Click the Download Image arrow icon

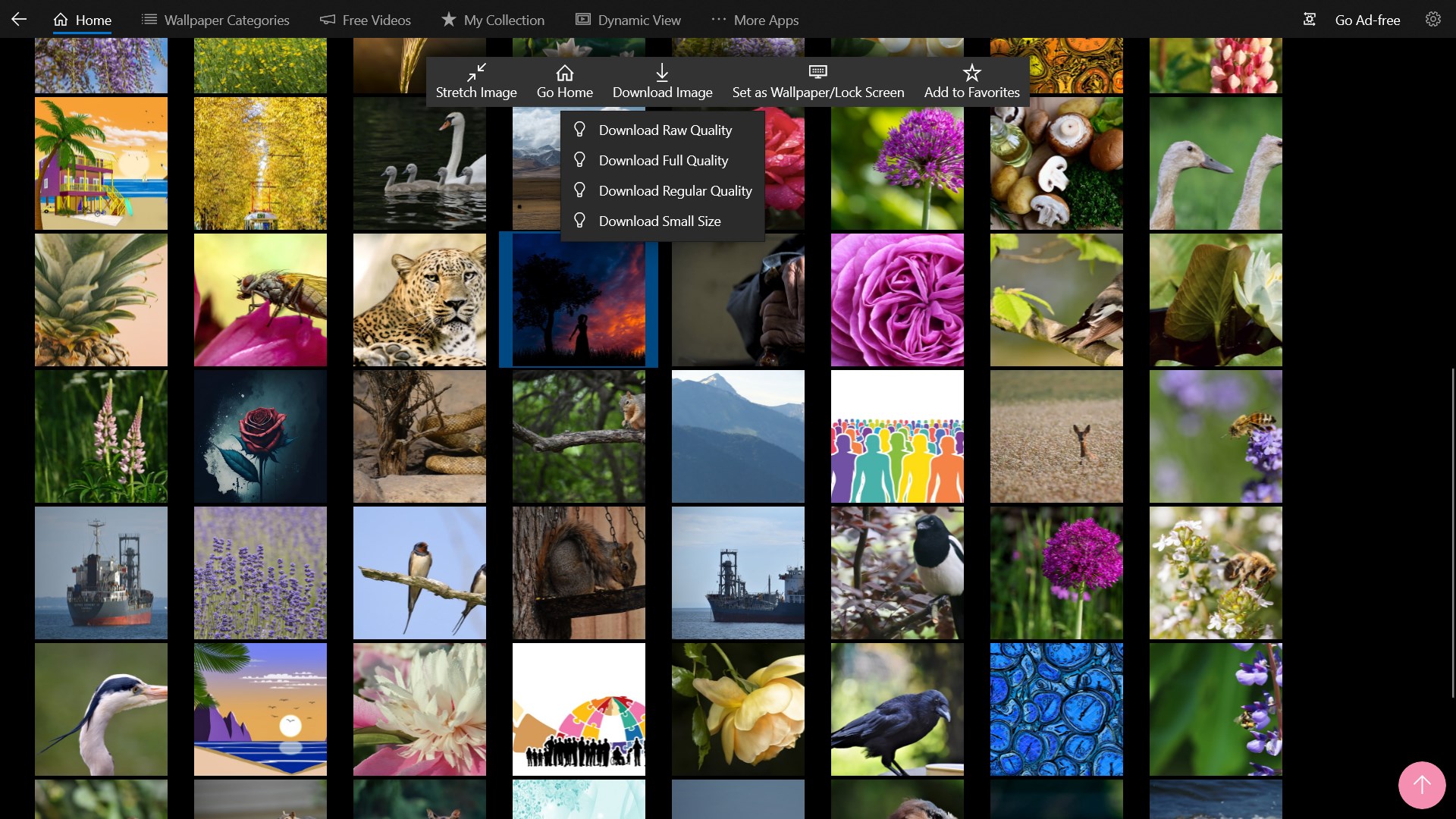[662, 73]
